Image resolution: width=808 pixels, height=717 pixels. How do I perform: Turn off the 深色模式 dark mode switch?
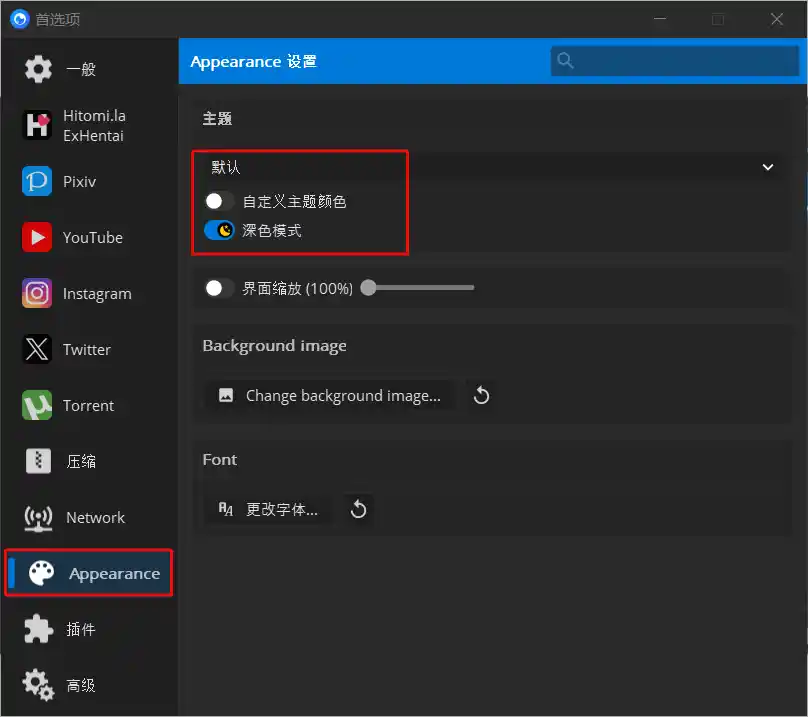(219, 230)
